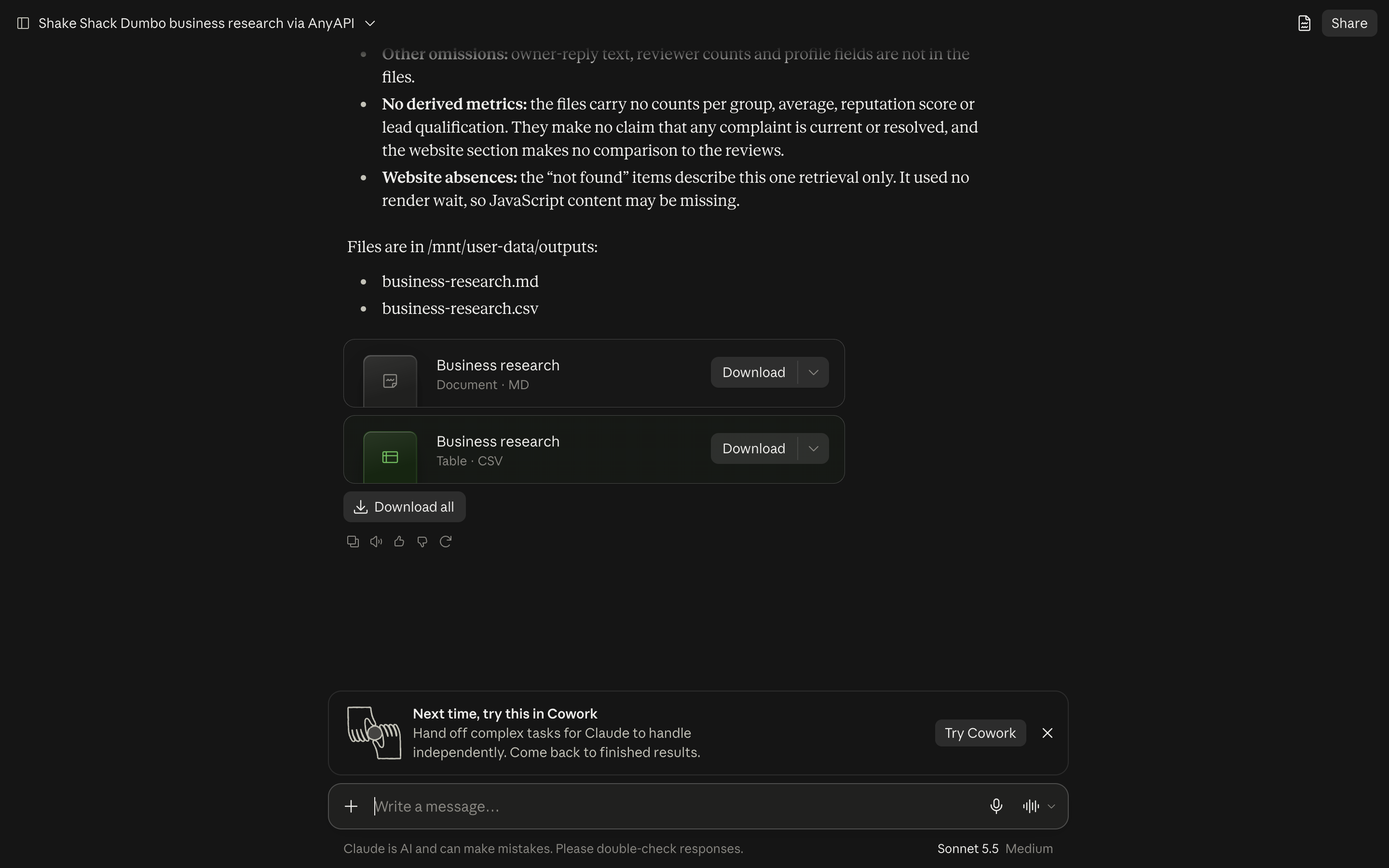1389x868 pixels.
Task: Click the 'Claude is AI and can make mistakes' notice
Action: coord(543,849)
